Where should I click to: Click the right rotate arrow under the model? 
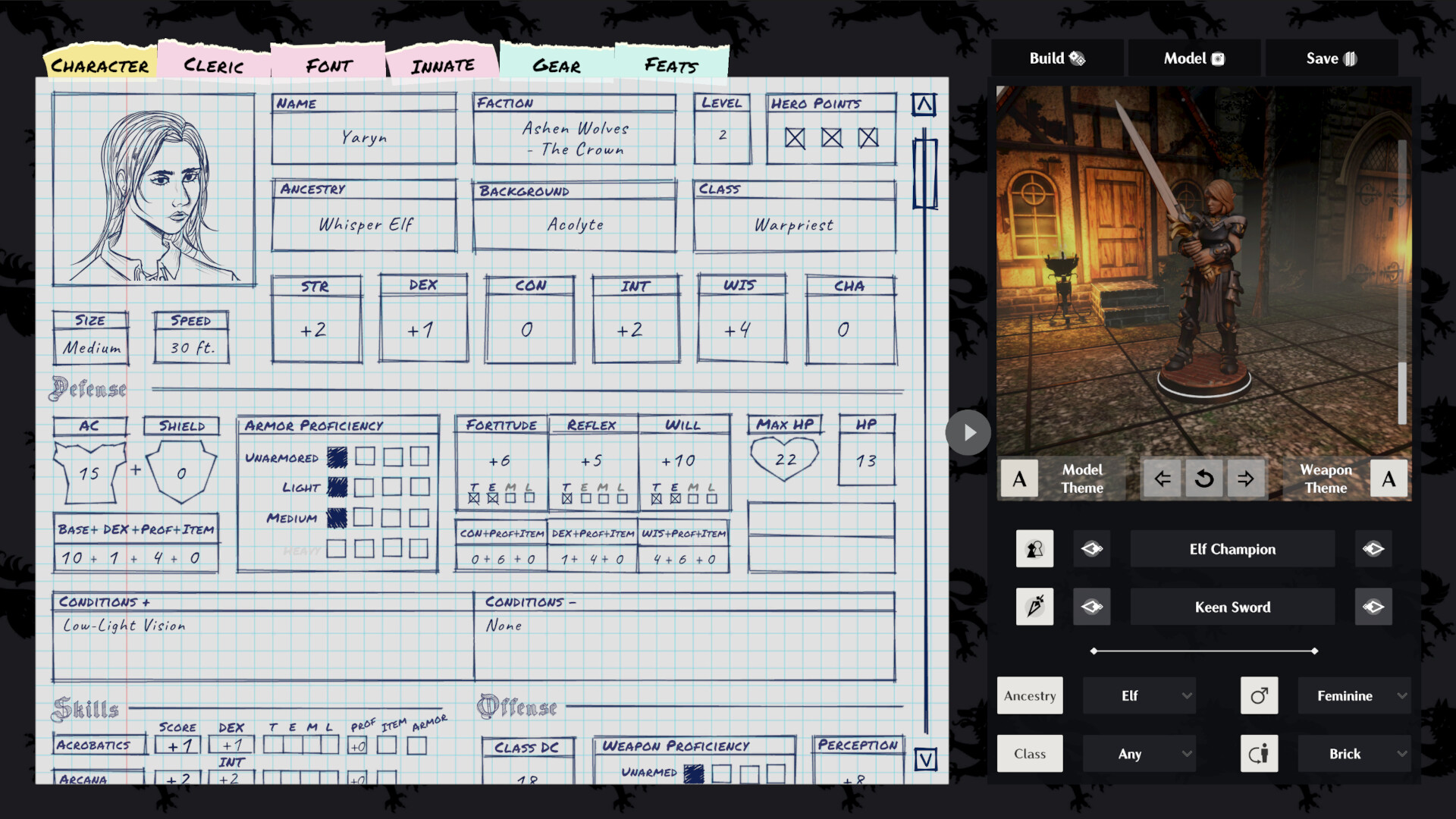click(x=1246, y=478)
